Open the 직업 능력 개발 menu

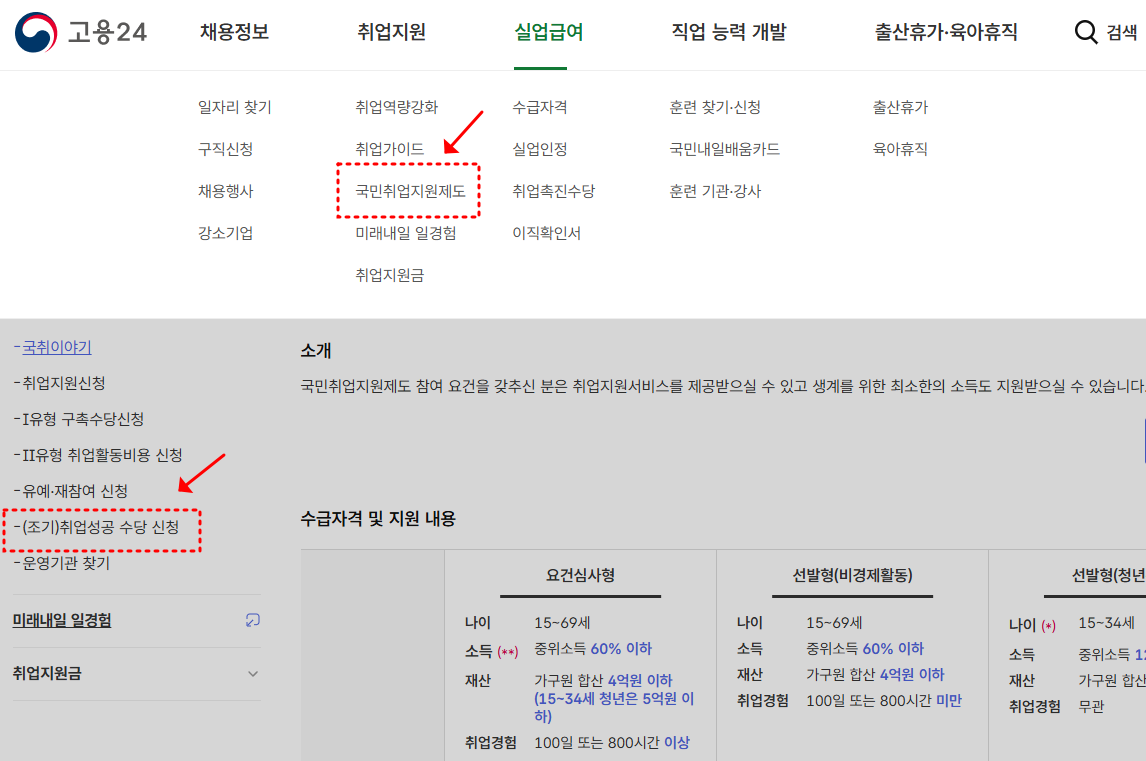[x=730, y=31]
